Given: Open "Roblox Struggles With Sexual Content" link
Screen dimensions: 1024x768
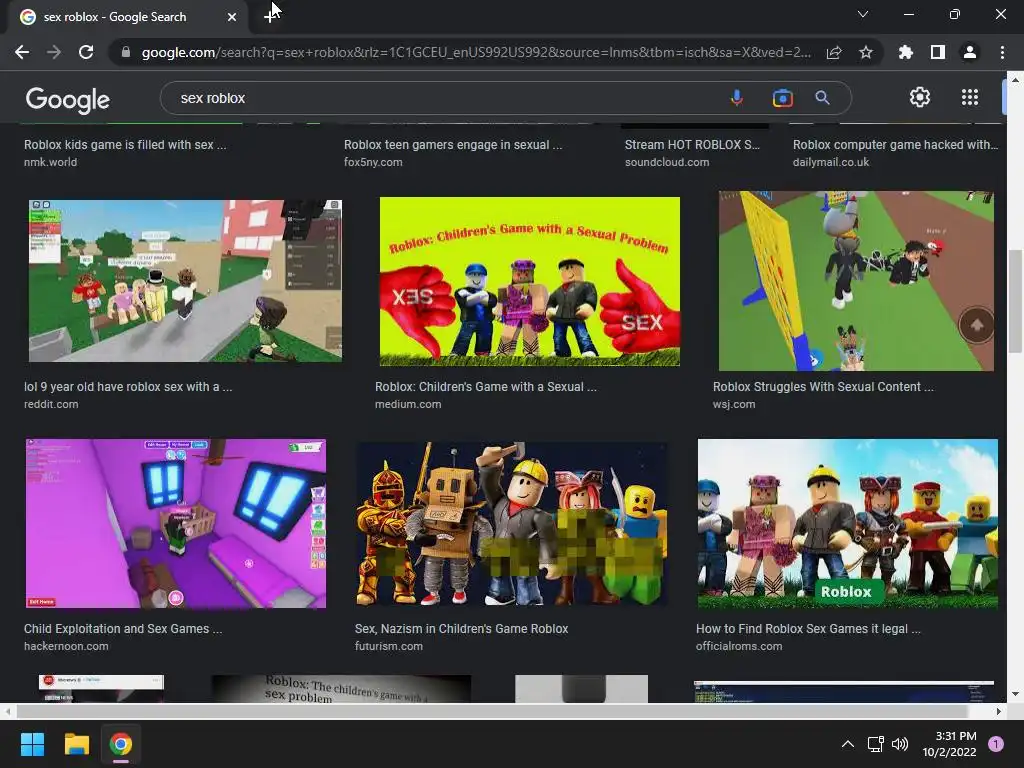Looking at the screenshot, I should tap(823, 387).
